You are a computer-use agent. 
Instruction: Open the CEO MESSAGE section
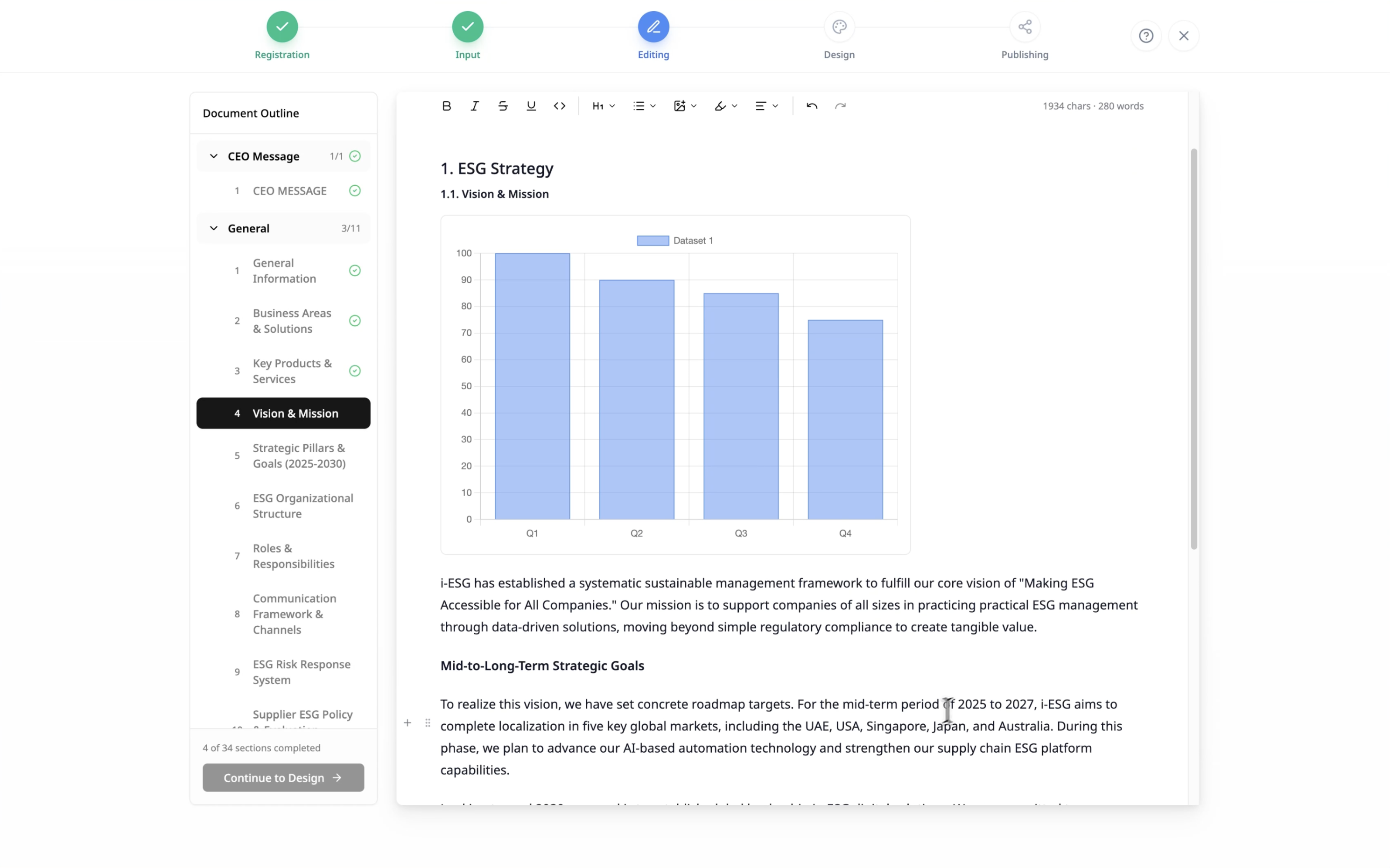(x=283, y=190)
